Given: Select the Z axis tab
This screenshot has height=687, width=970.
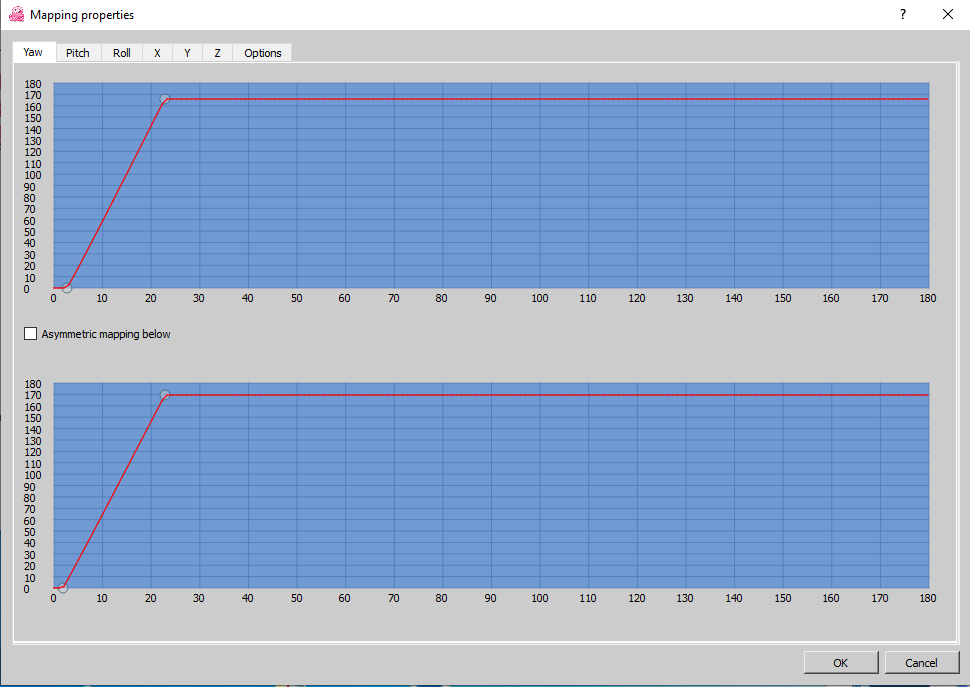Looking at the screenshot, I should pos(217,53).
